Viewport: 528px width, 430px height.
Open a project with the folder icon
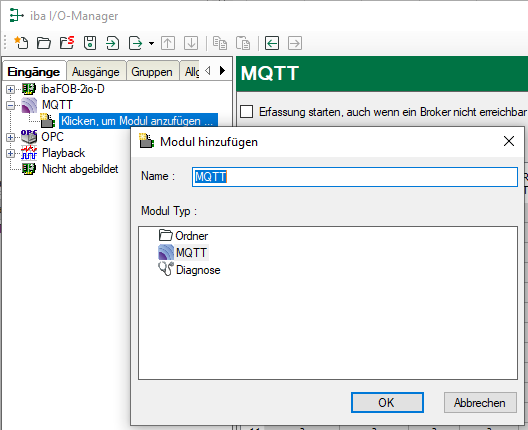pos(44,43)
